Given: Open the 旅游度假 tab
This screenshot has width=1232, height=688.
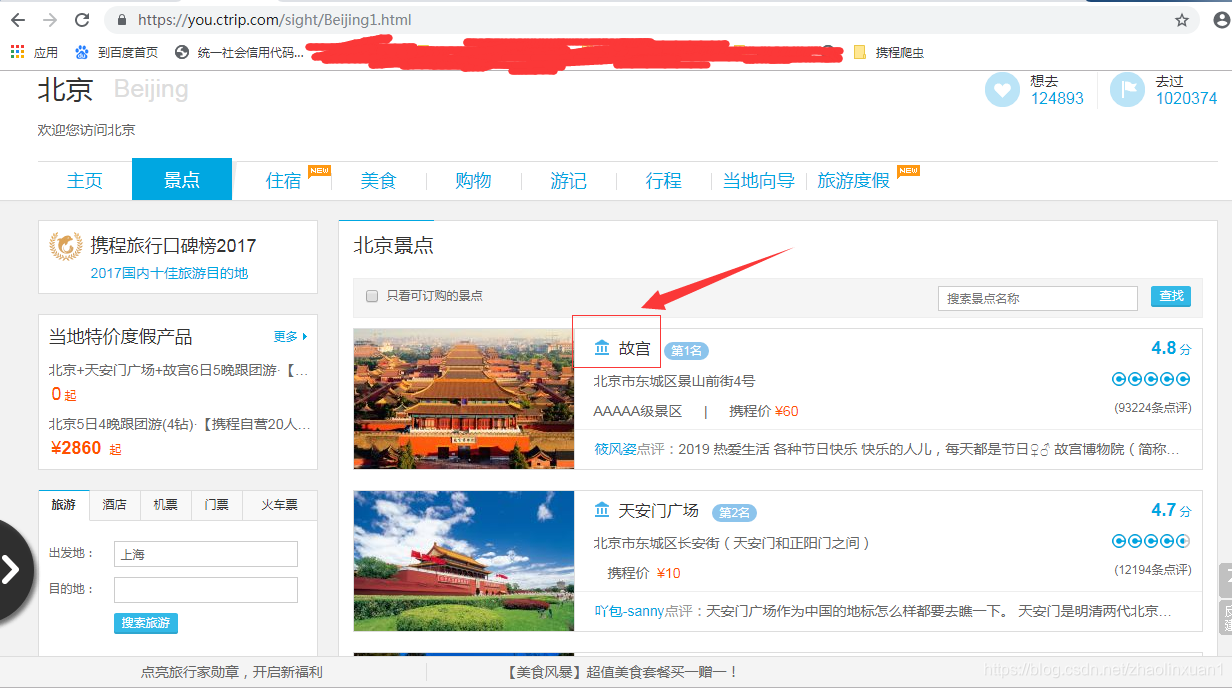Looking at the screenshot, I should tap(854, 181).
